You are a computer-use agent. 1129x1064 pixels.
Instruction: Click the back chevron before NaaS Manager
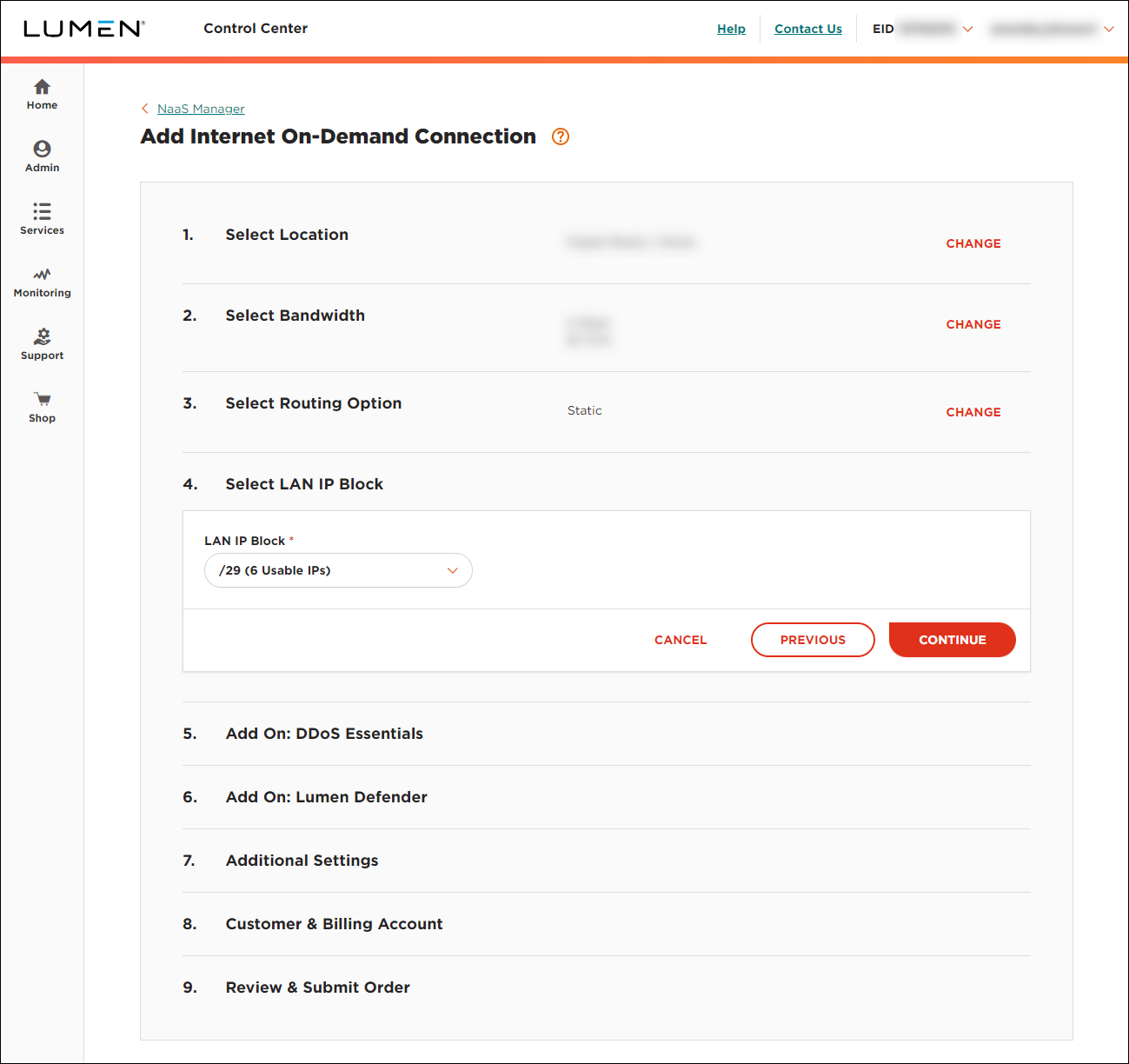click(145, 109)
